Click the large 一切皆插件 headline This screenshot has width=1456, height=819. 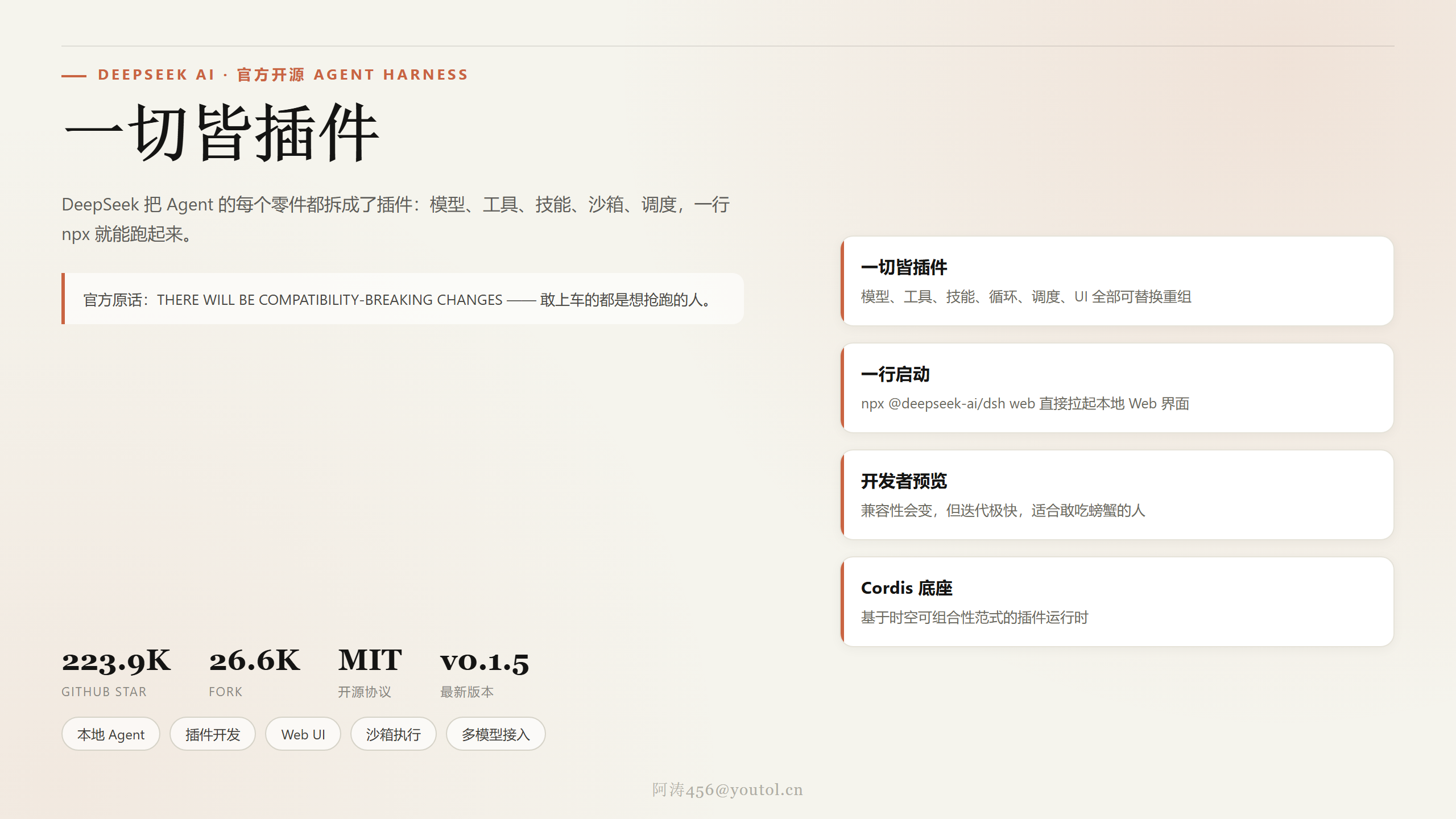pos(221,134)
